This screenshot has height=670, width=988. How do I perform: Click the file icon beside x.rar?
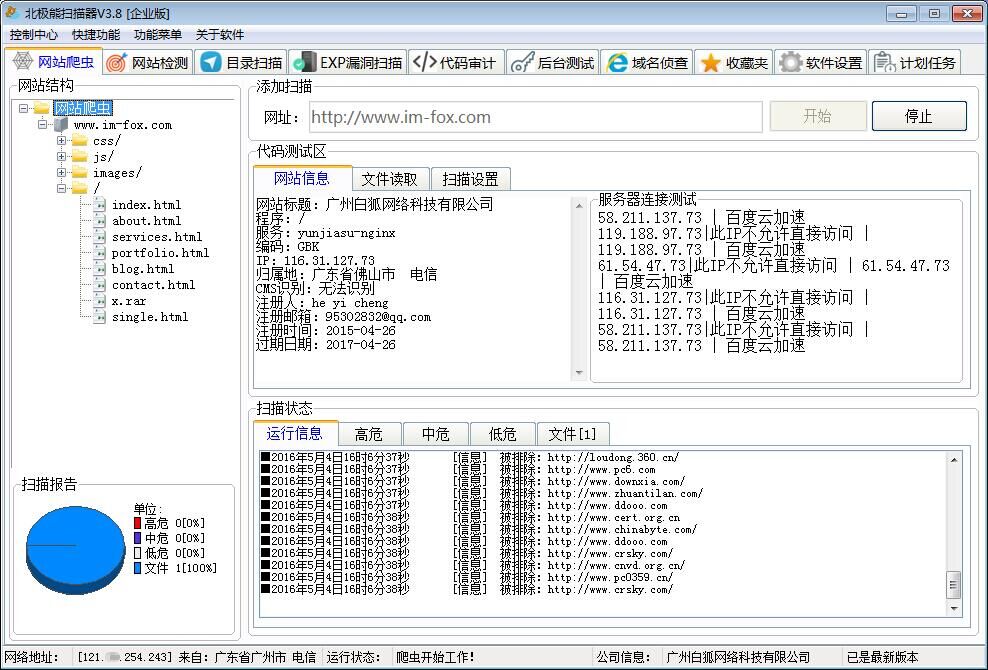pyautogui.click(x=100, y=301)
